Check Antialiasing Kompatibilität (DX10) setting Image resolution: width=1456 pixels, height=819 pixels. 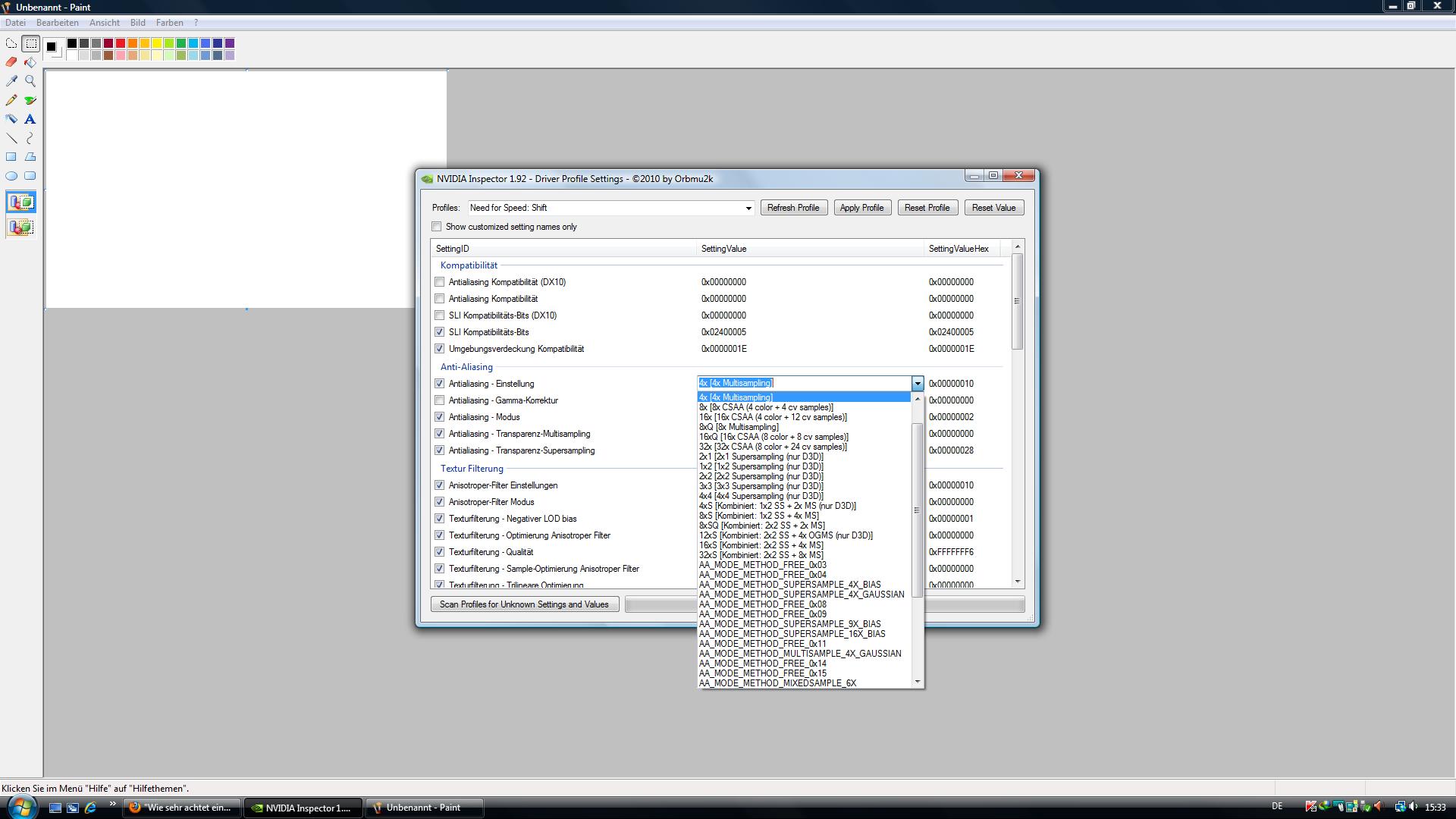(440, 282)
